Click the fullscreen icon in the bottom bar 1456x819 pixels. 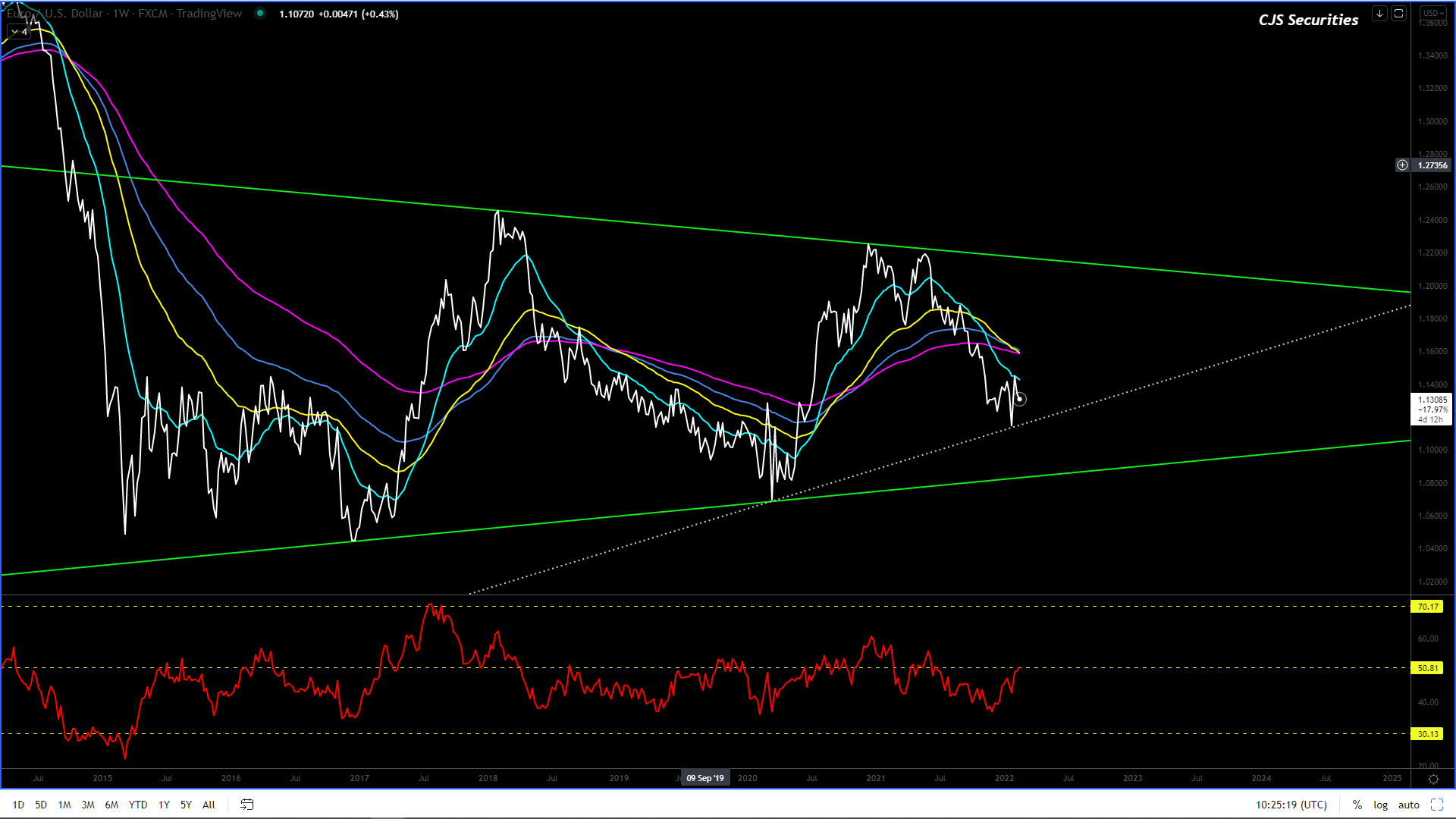click(x=1436, y=805)
